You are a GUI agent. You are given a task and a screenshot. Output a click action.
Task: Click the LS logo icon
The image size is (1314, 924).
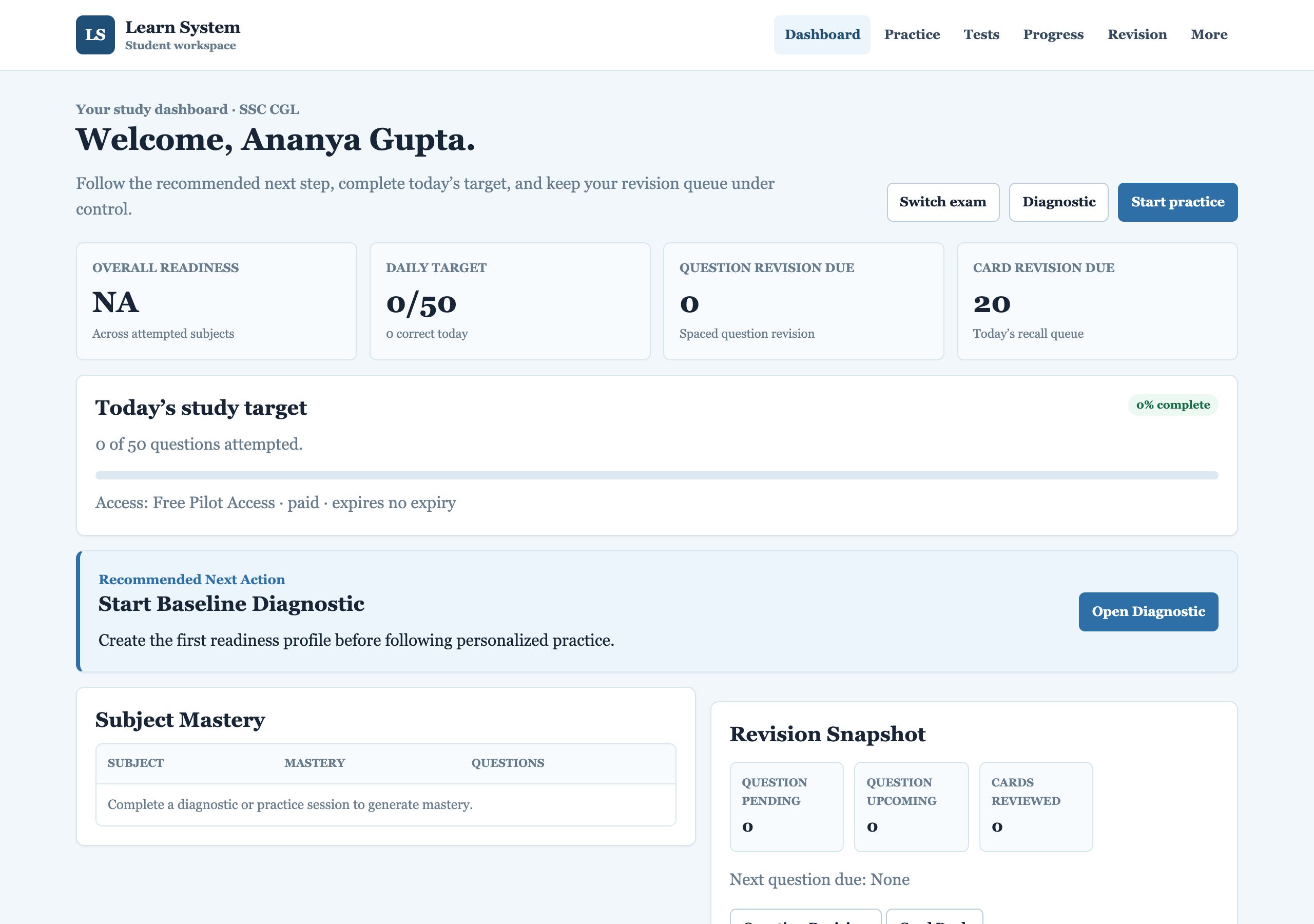[x=95, y=35]
